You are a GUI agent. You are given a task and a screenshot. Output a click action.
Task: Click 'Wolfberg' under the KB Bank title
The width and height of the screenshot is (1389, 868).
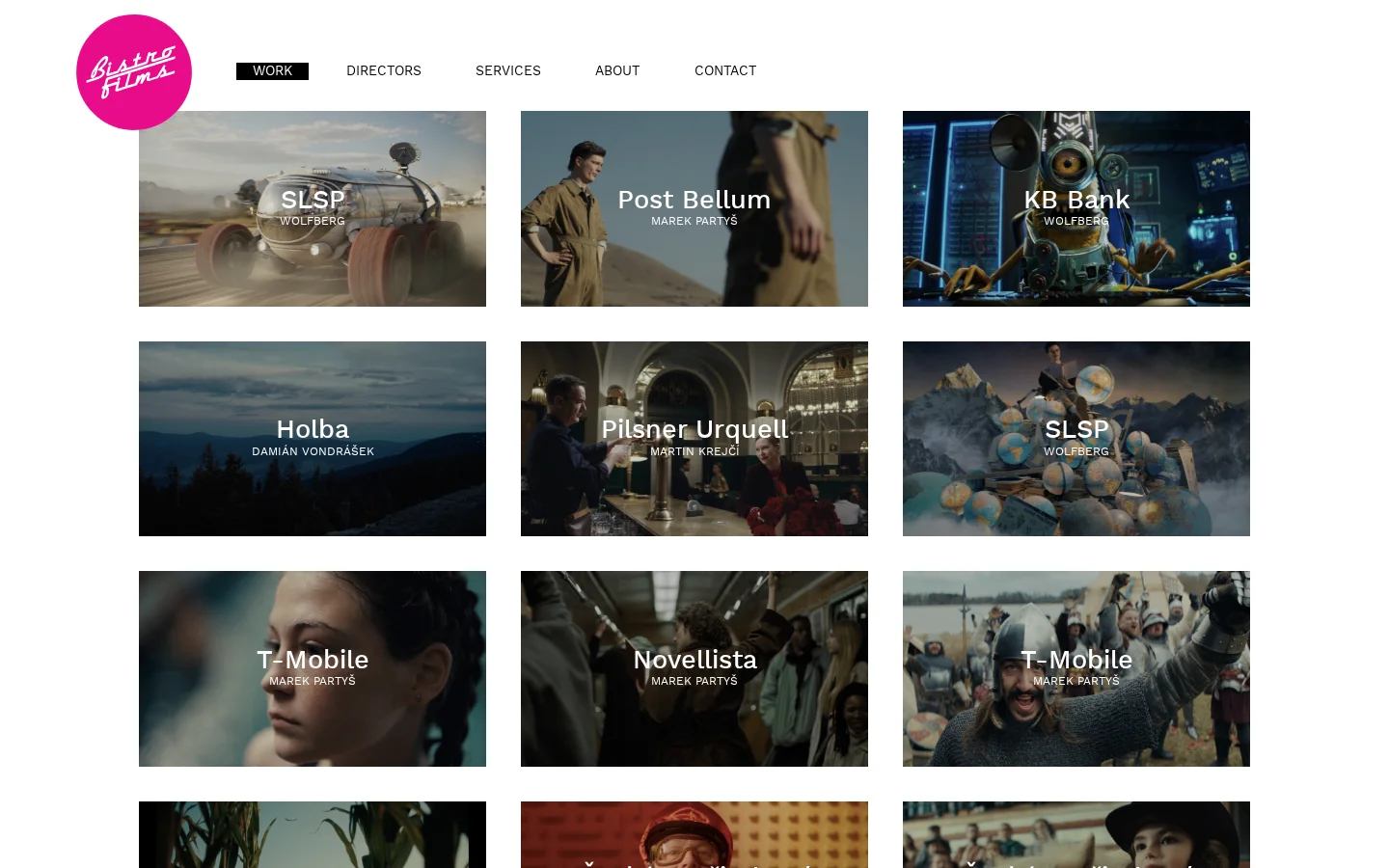coord(1076,221)
